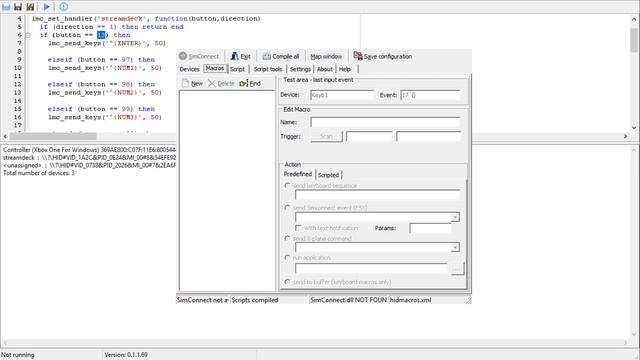Select the send keyboard sequence radio button
The image size is (640, 360).
(x=287, y=186)
